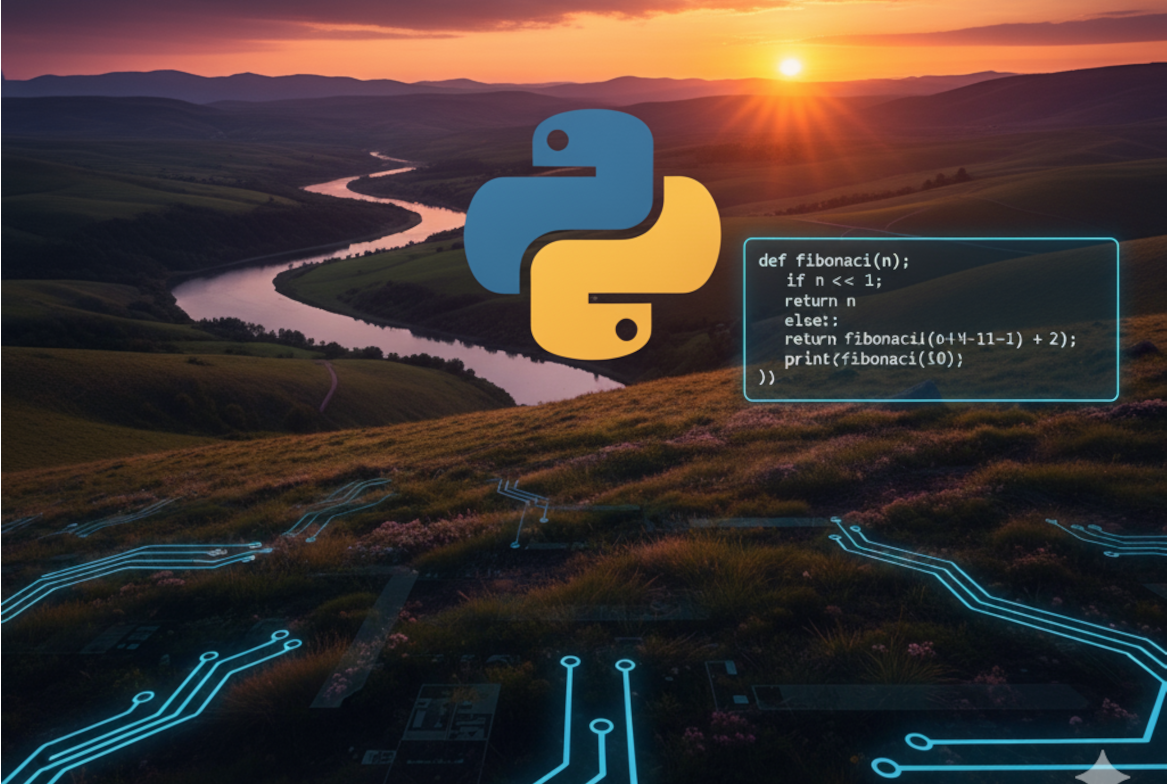The image size is (1168, 784).
Task: Click the setting sun on the horizon
Action: [x=790, y=67]
